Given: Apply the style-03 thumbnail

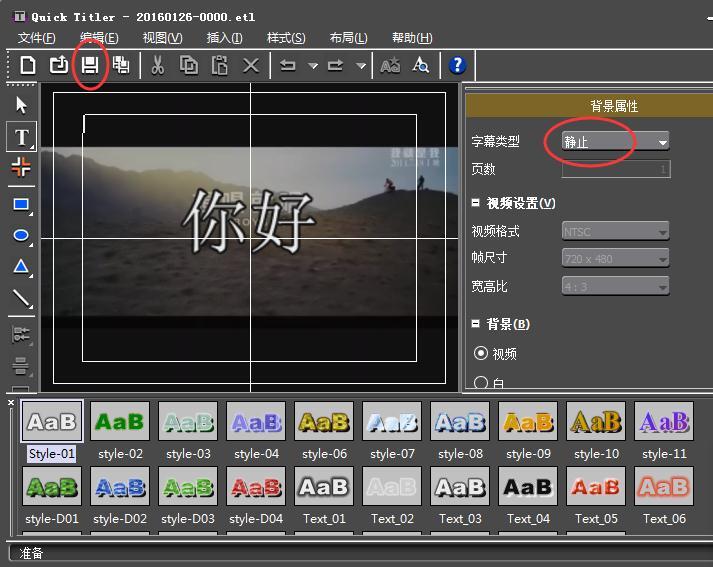Looking at the screenshot, I should pyautogui.click(x=188, y=421).
